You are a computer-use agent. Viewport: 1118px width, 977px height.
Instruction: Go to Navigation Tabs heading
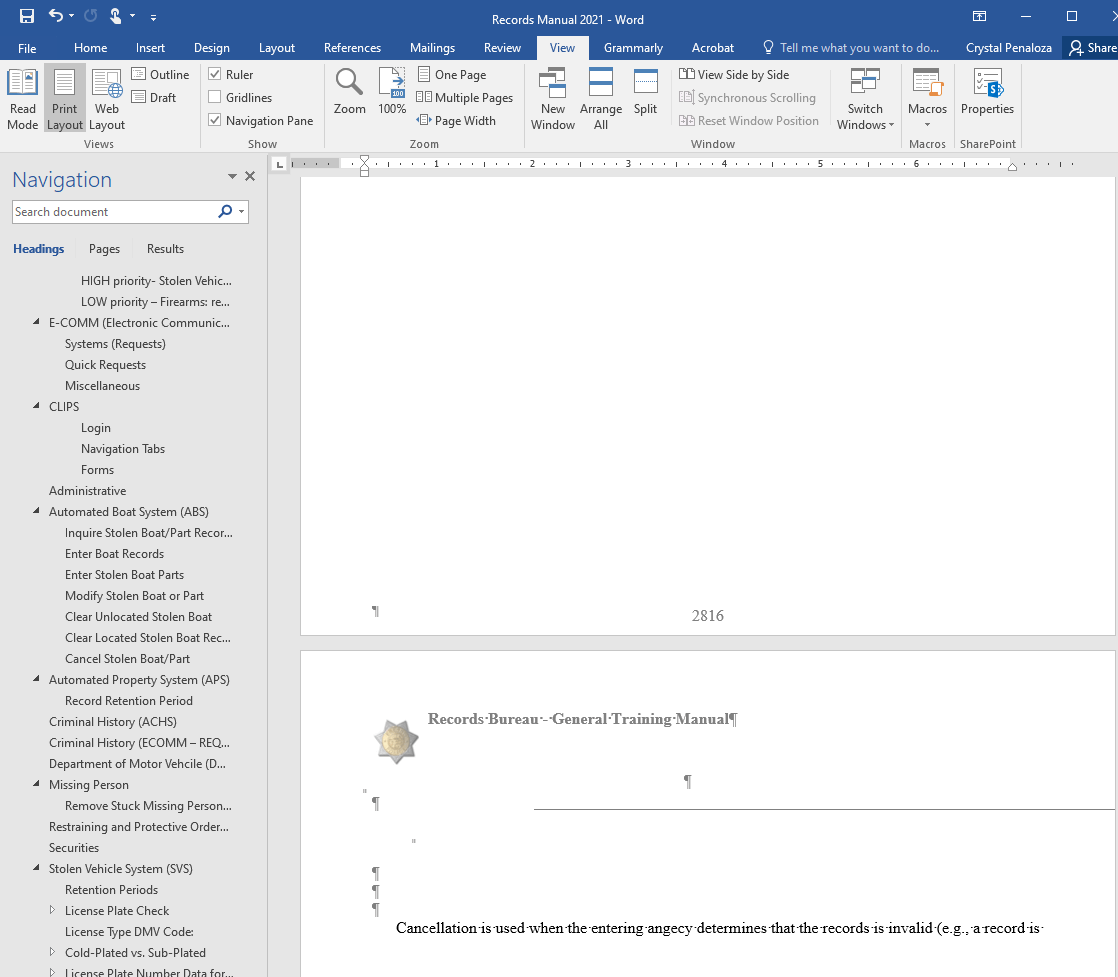coord(123,449)
